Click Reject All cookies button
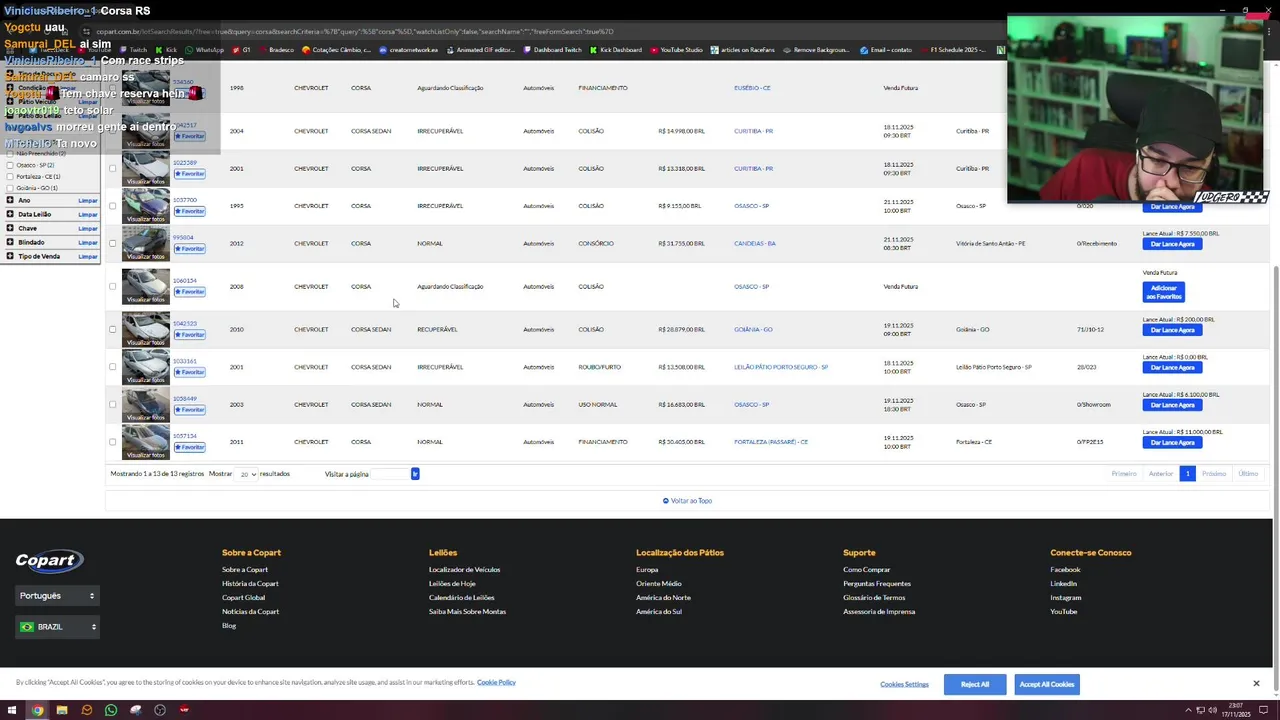Screen dimensions: 1280x720 975,684
